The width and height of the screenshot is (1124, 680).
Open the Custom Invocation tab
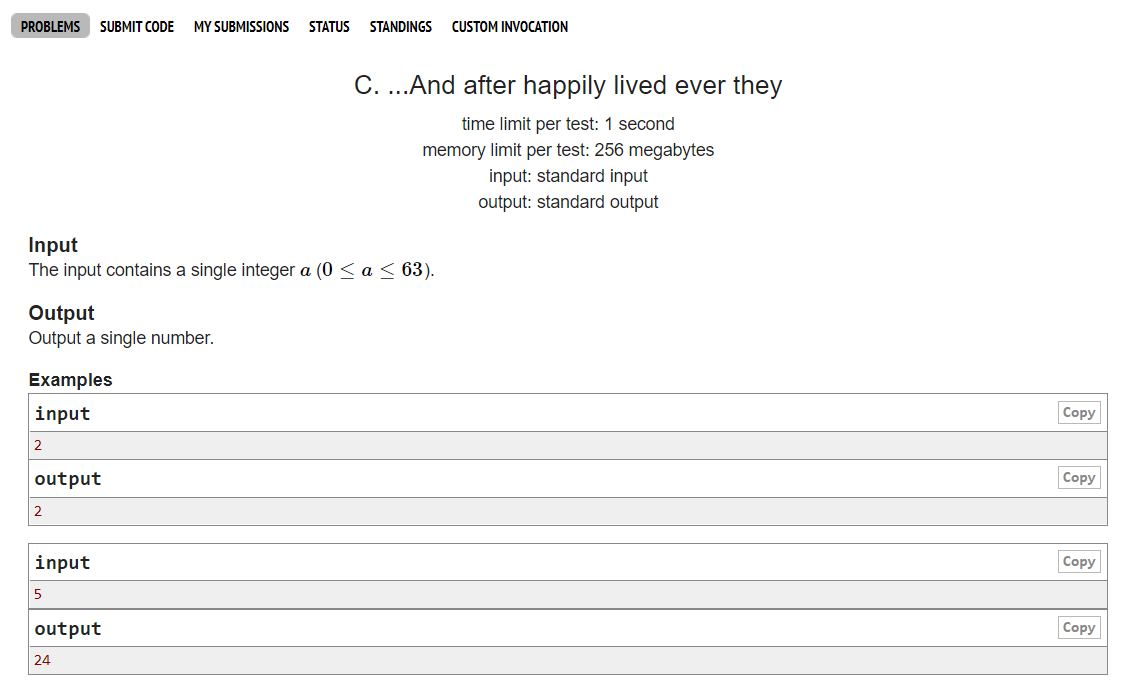pos(510,27)
